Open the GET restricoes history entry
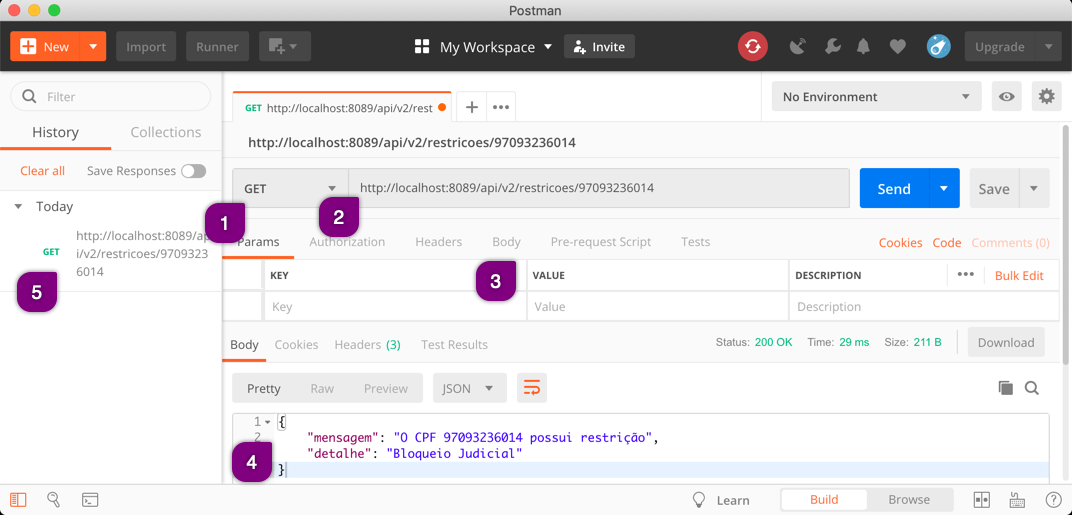Image resolution: width=1072 pixels, height=515 pixels. pos(111,254)
